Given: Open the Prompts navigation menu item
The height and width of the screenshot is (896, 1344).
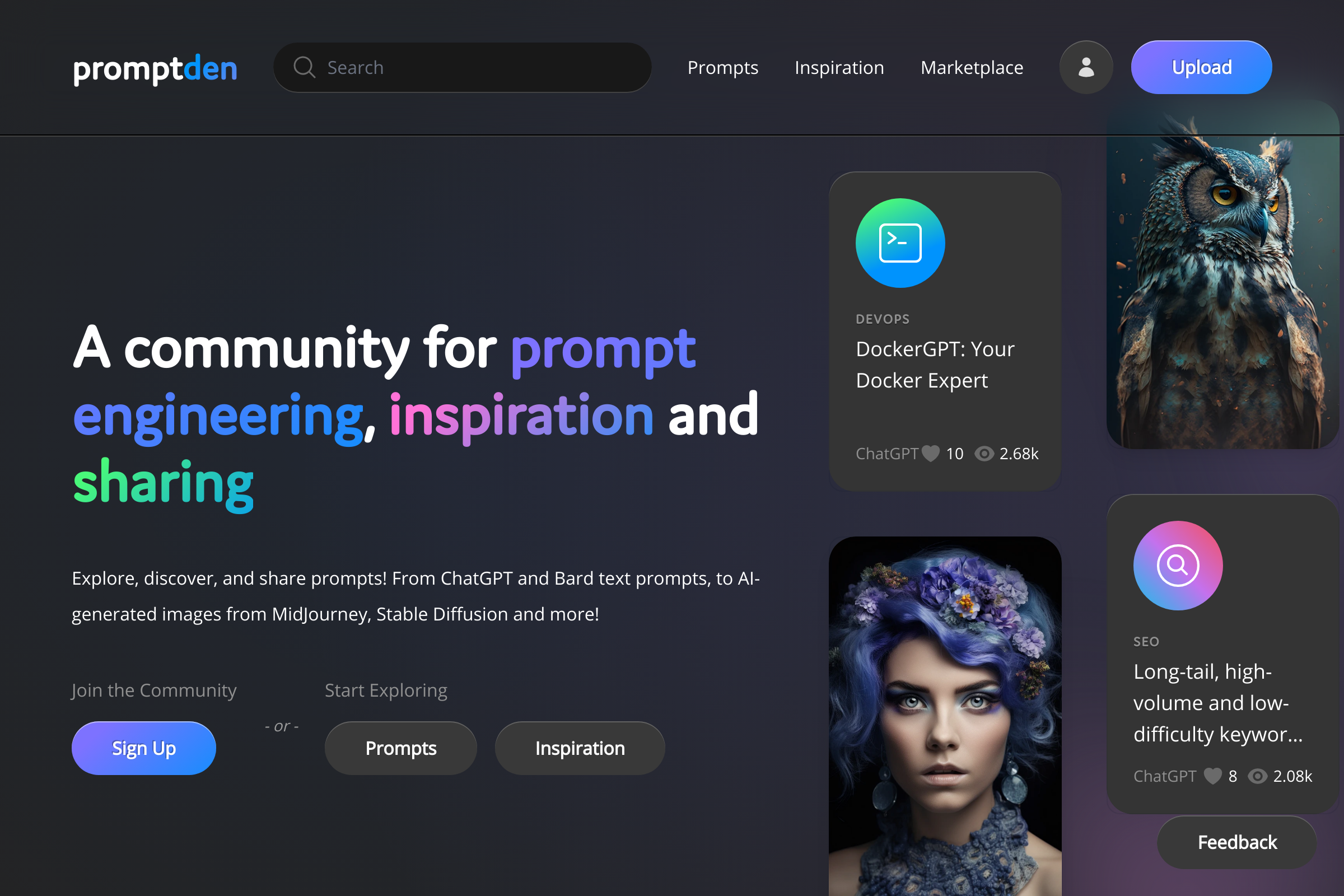Looking at the screenshot, I should (723, 67).
